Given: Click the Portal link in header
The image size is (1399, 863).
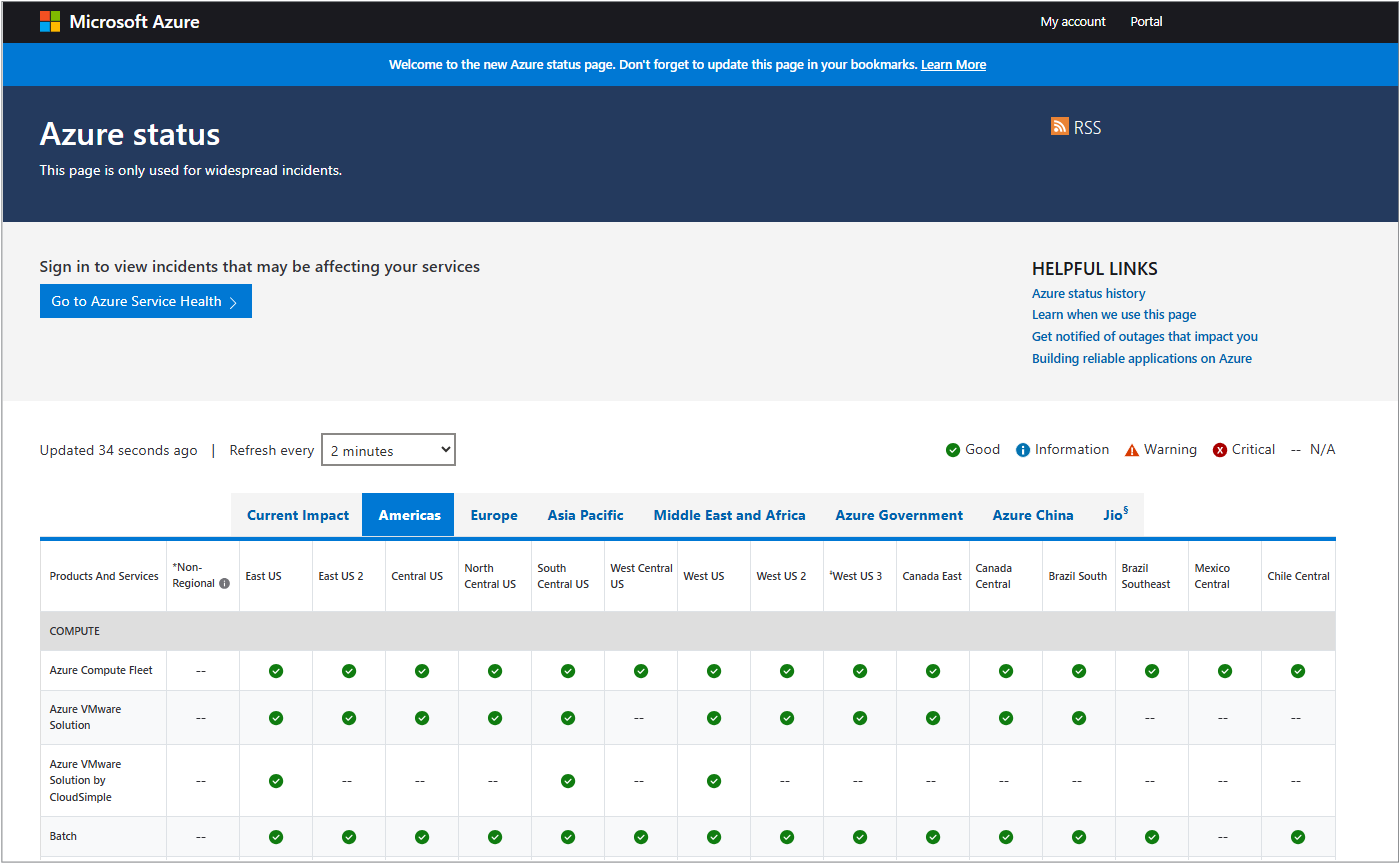Looking at the screenshot, I should pos(1146,22).
